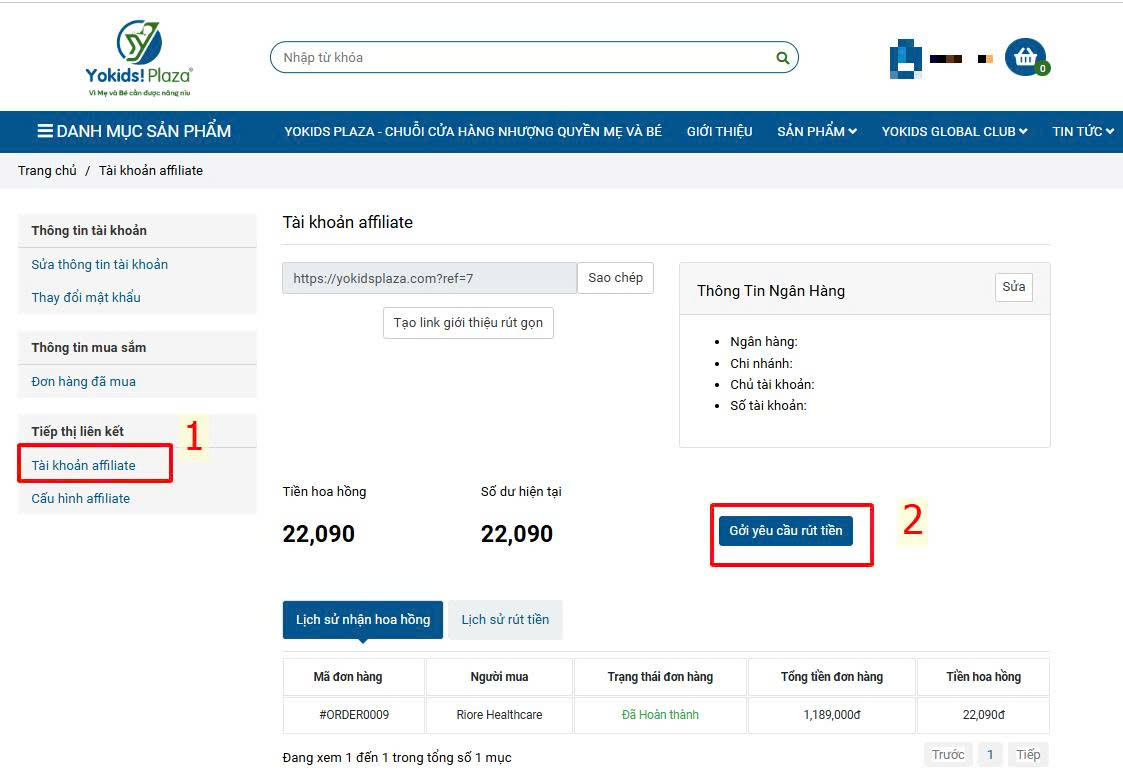This screenshot has width=1123, height=778.
Task: Open the shopping cart icon
Action: click(1025, 58)
